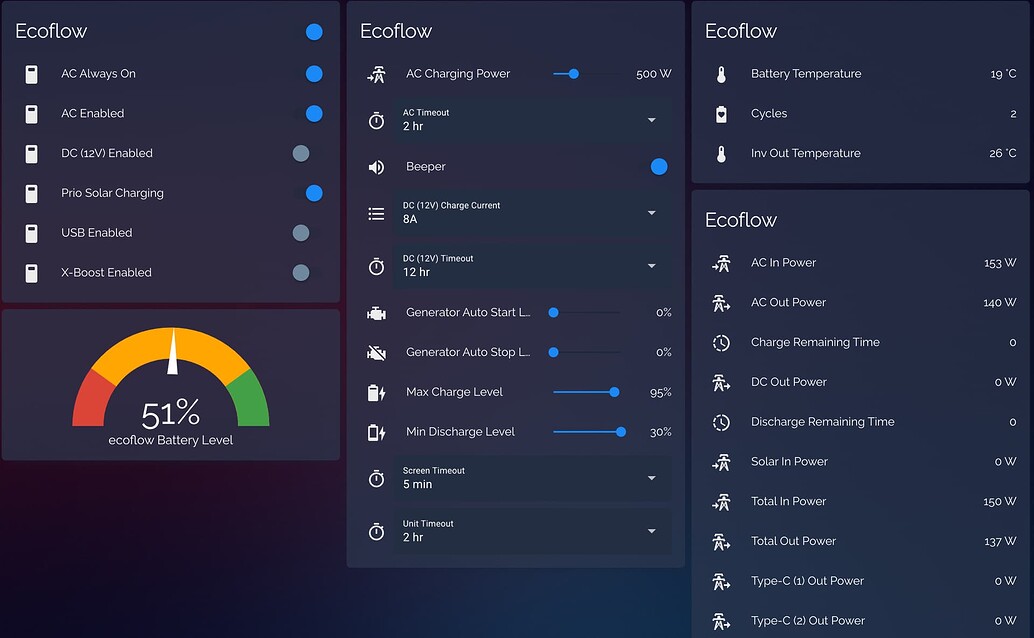
Task: Open the DC (12V) Charge Current dropdown
Action: click(x=532, y=212)
